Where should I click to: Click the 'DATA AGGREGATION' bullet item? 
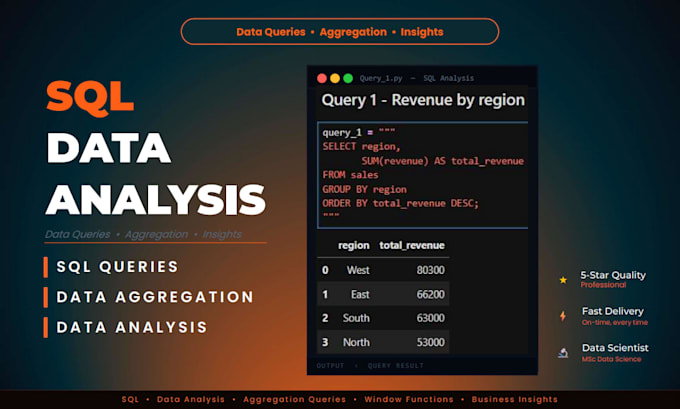(x=155, y=297)
